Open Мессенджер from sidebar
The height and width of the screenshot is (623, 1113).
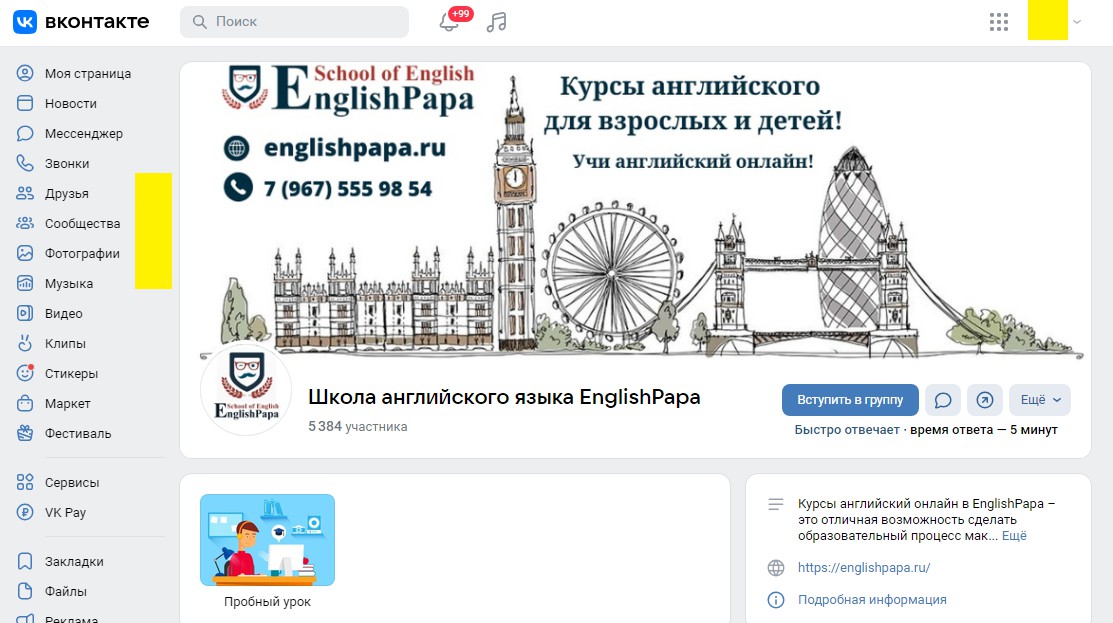pyautogui.click(x=84, y=133)
